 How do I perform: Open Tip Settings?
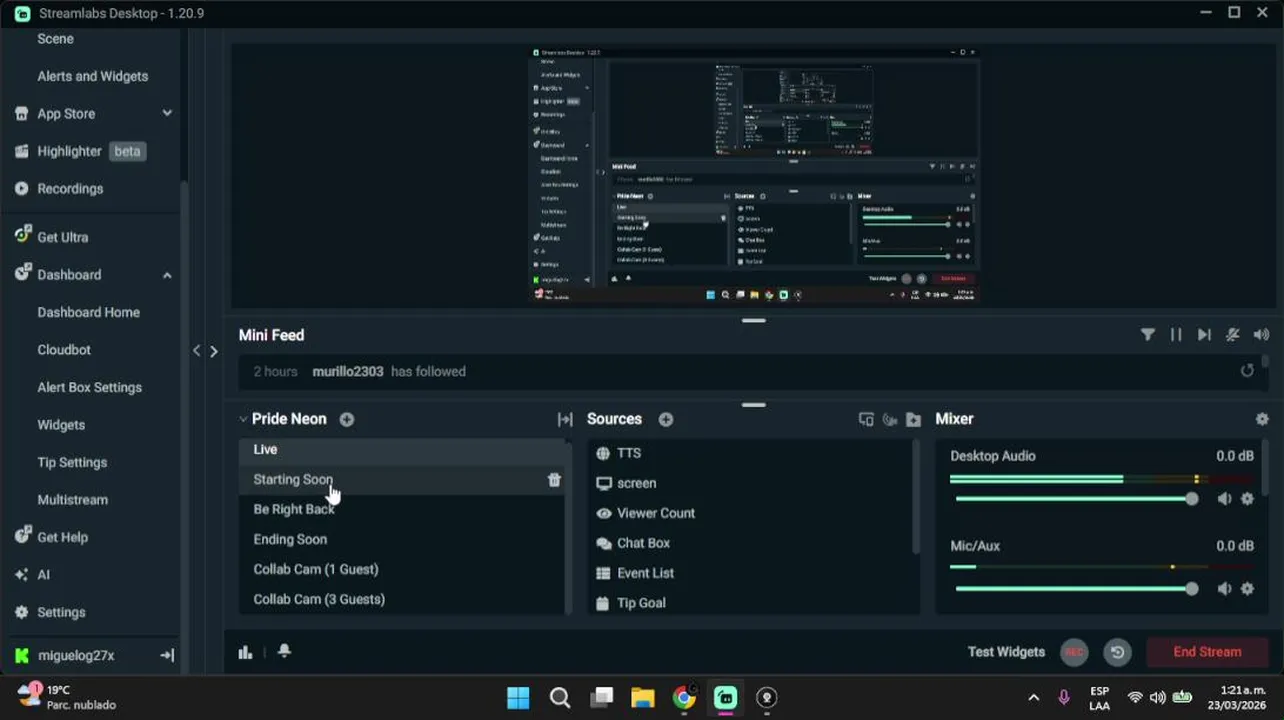pyautogui.click(x=72, y=463)
